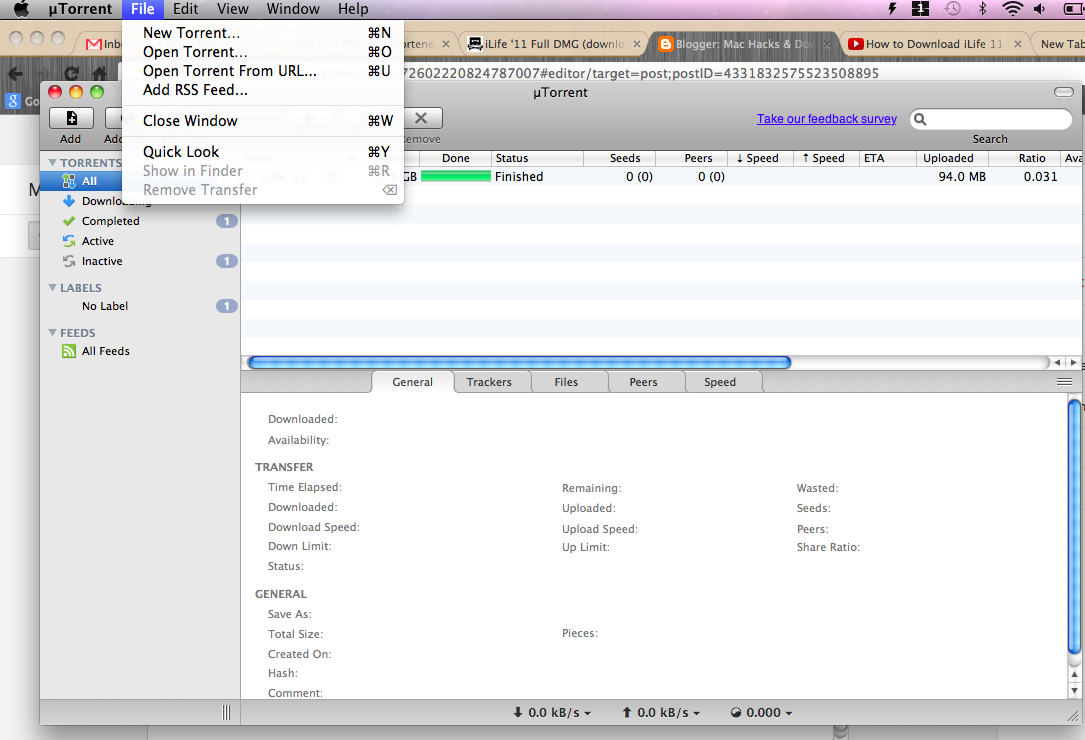Viewport: 1085px width, 740px height.
Task: Open the Window menu
Action: pos(293,9)
